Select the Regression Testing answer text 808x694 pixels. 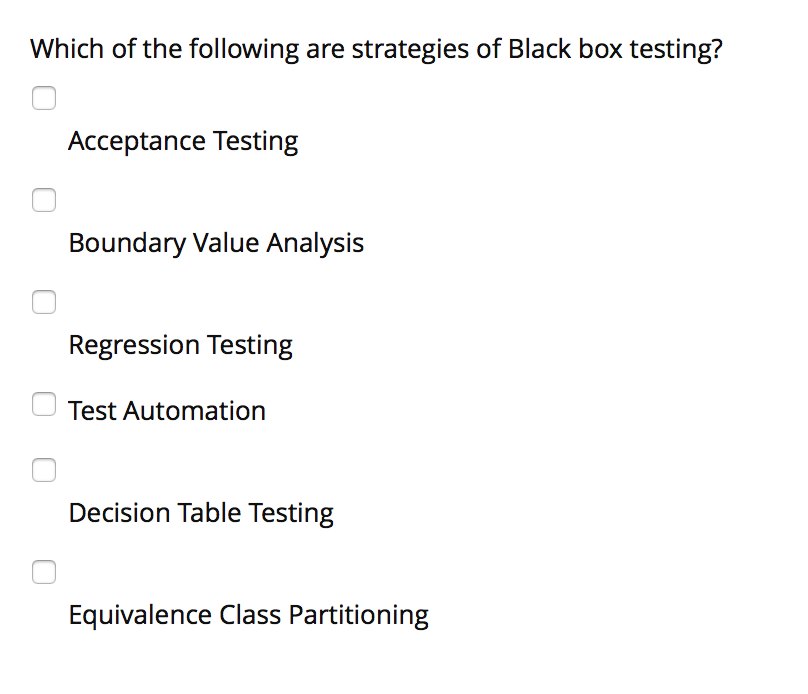pos(180,345)
